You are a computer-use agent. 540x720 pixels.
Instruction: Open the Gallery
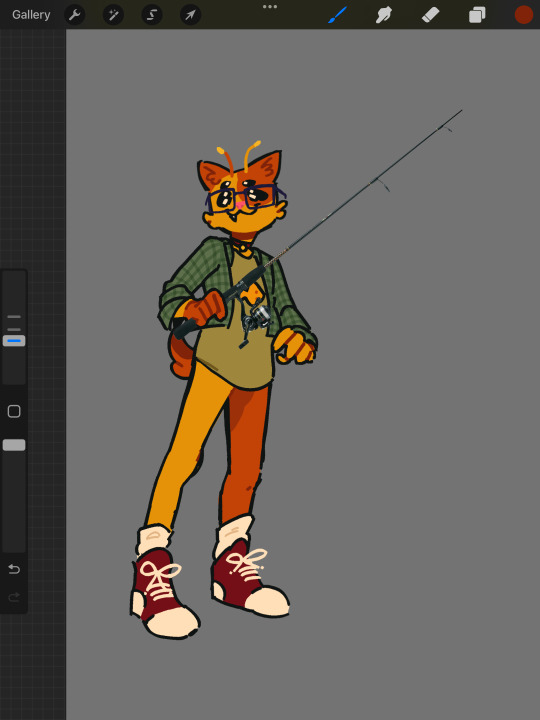coord(31,15)
